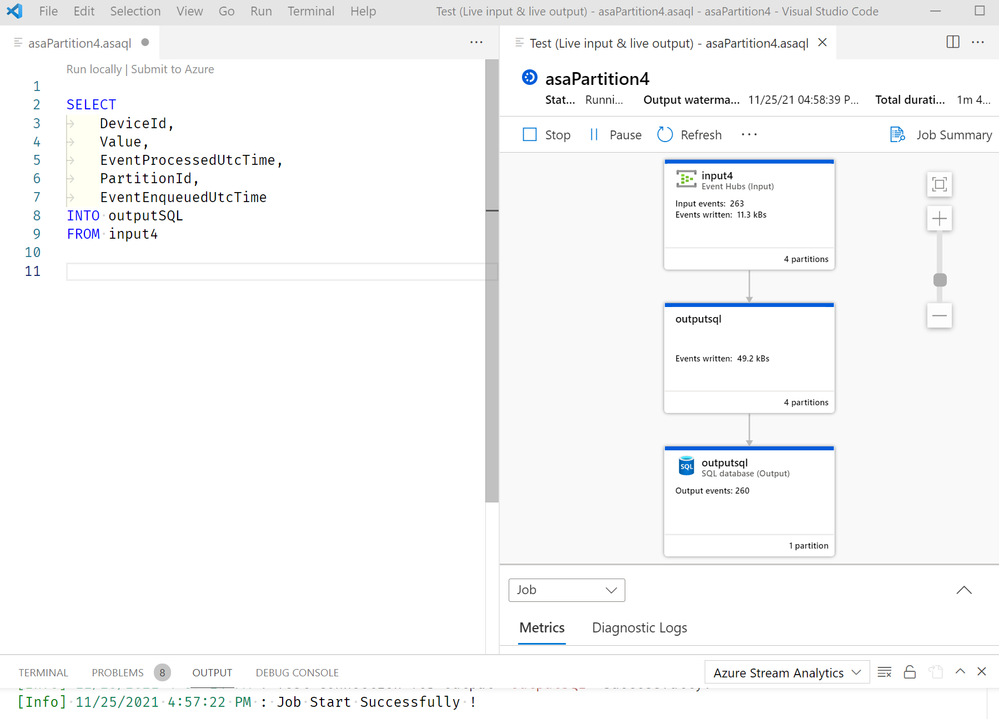Open editor more actions ellipsis menu
This screenshot has height=719, width=999.
[x=477, y=42]
